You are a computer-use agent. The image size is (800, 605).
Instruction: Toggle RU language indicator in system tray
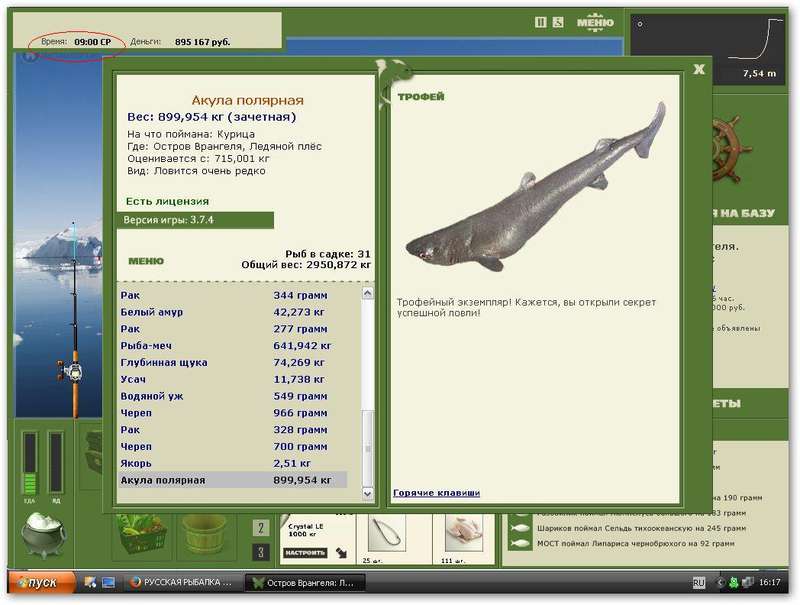(698, 582)
